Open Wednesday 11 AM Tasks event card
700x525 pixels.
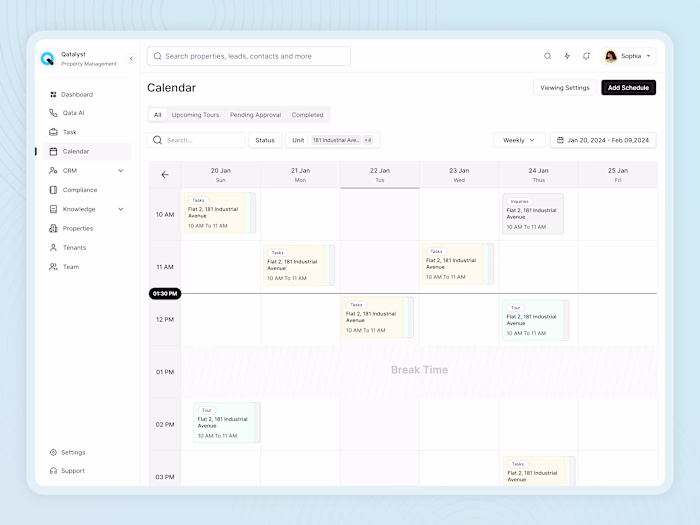point(458,264)
